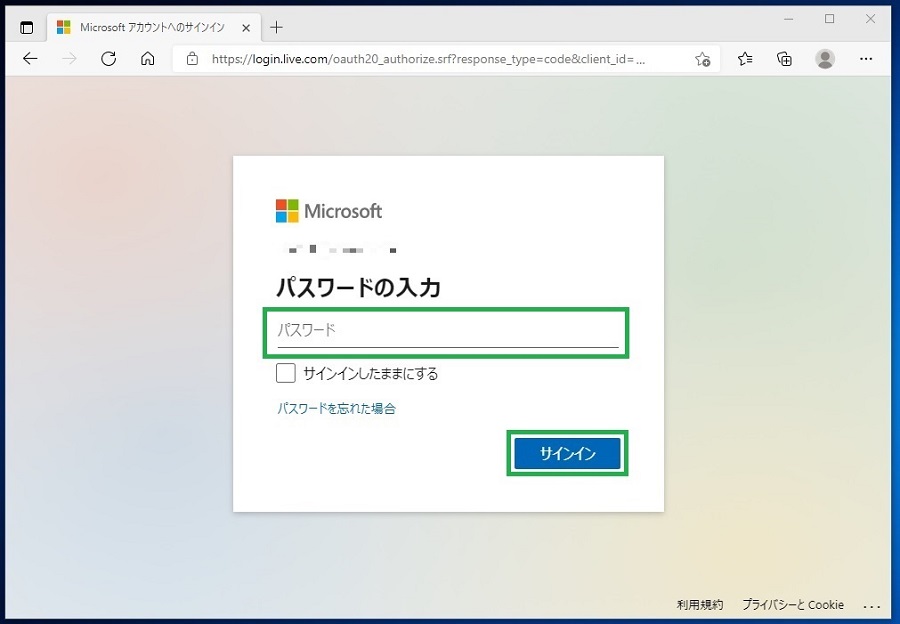Reload the page with Refresh icon
The image size is (900, 624).
(108, 59)
